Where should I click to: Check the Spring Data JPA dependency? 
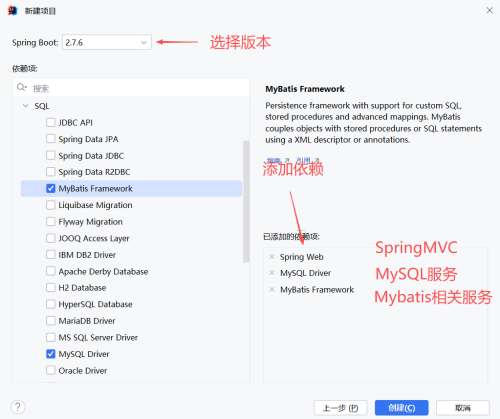[51, 139]
